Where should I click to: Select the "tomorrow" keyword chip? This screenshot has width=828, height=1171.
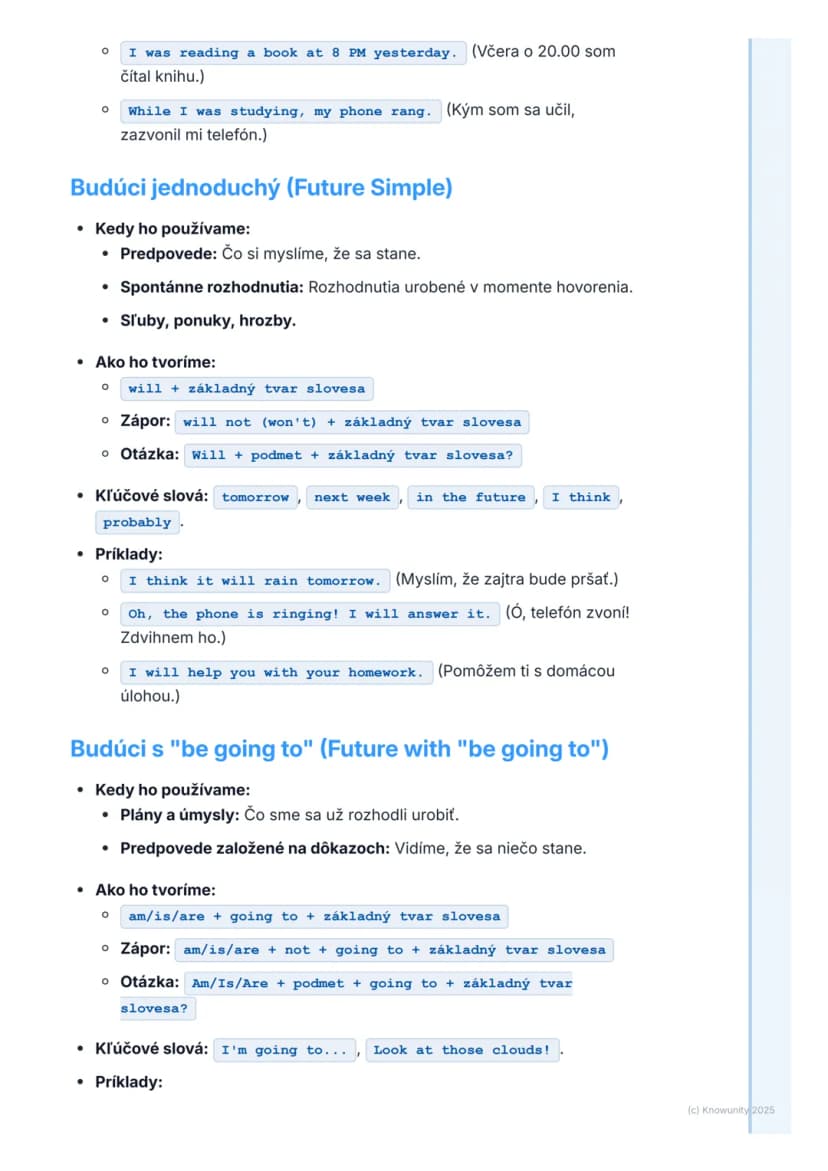pyautogui.click(x=255, y=497)
